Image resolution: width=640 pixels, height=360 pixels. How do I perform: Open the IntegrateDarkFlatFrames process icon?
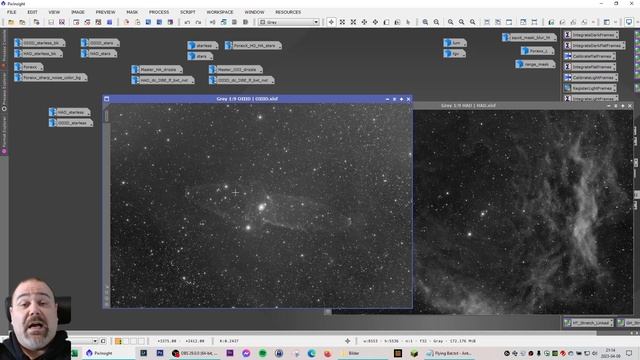pyautogui.click(x=595, y=46)
